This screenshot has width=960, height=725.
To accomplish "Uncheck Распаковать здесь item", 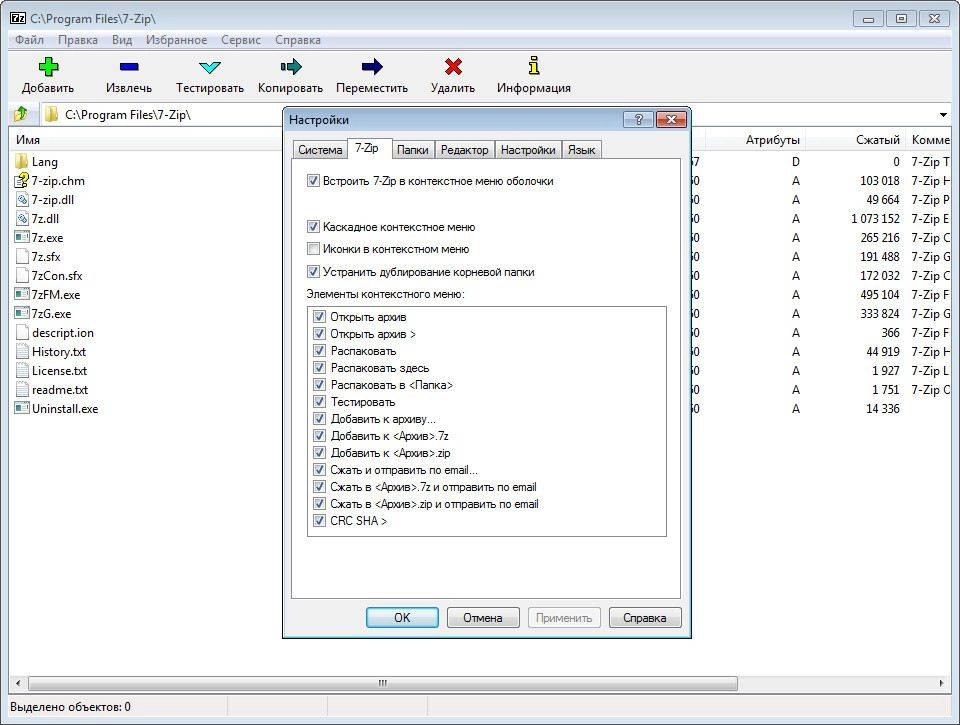I will [319, 367].
